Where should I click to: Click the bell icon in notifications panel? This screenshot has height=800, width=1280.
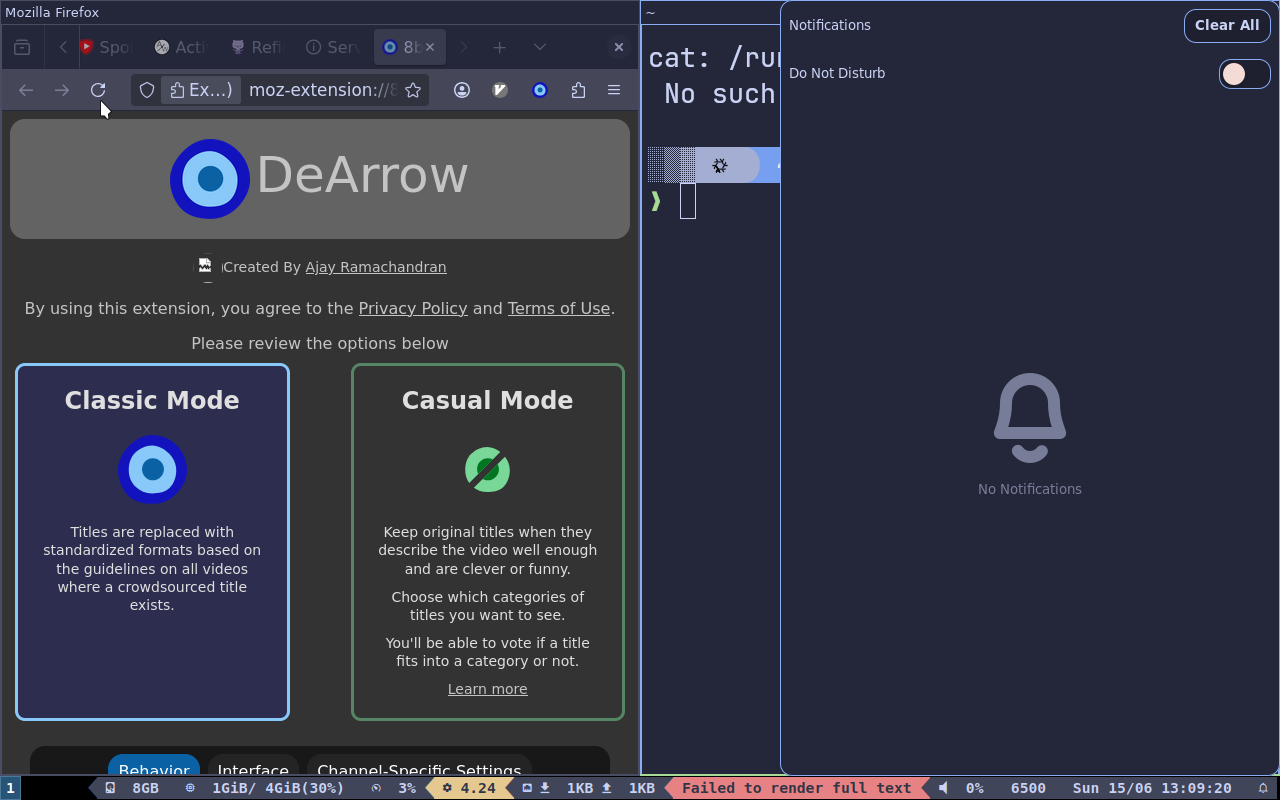[1030, 418]
